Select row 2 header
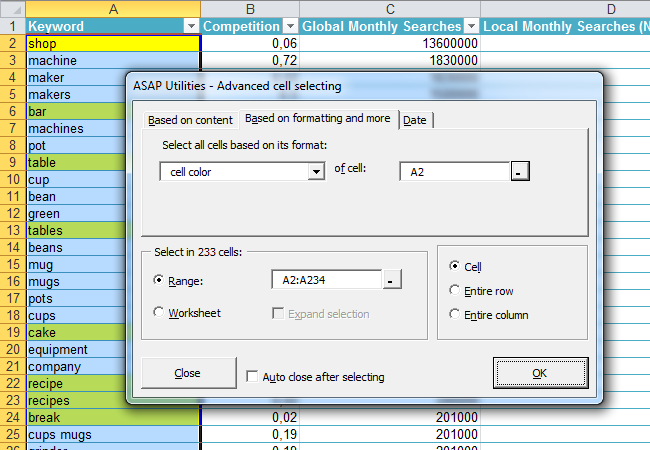Screen dimensions: 650x450 [12, 44]
